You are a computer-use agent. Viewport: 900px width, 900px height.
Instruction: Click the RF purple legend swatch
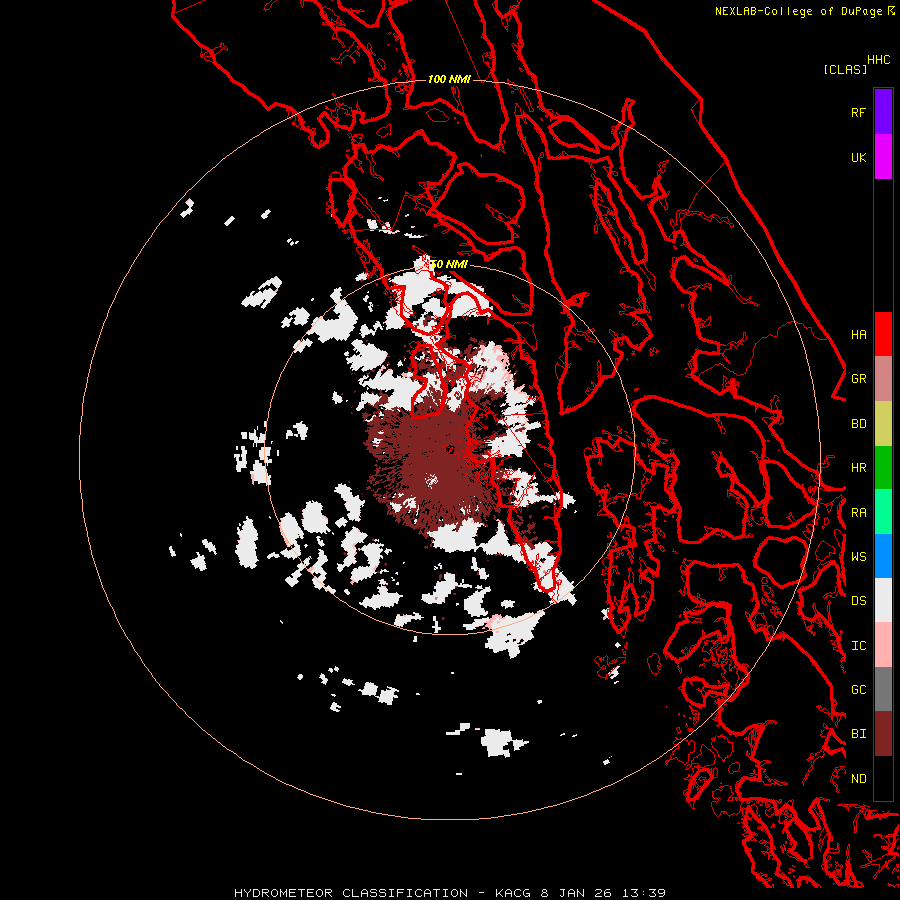(x=883, y=112)
